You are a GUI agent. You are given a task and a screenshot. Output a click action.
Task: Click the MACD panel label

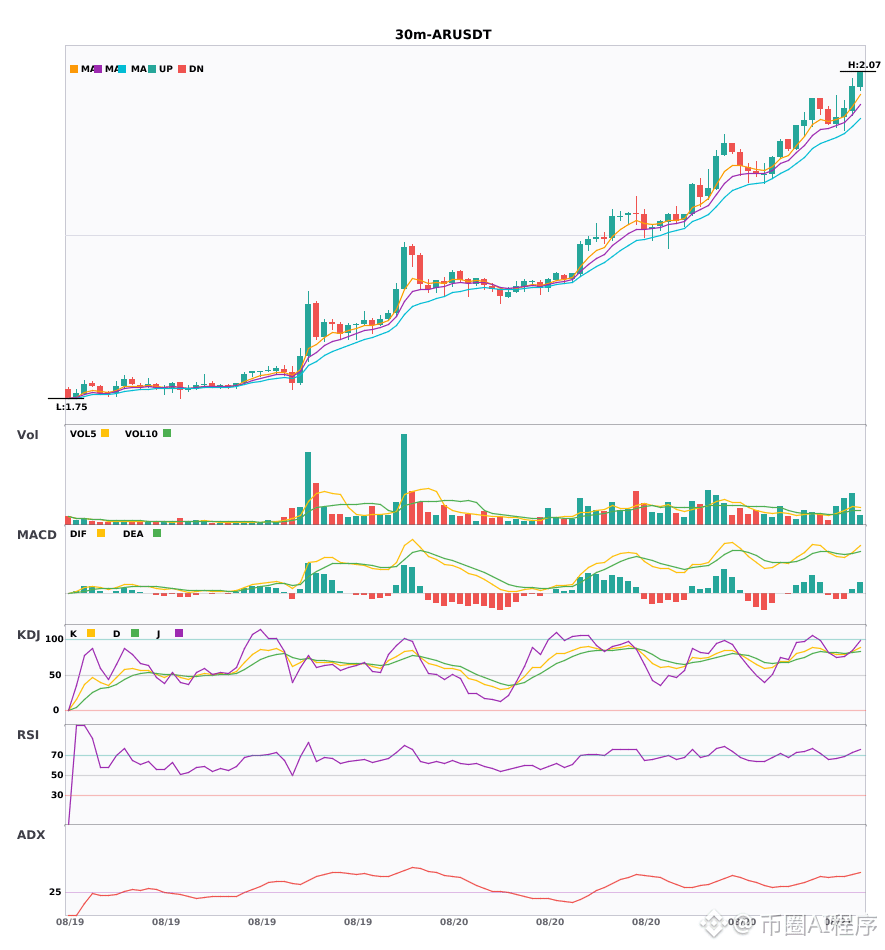36,535
